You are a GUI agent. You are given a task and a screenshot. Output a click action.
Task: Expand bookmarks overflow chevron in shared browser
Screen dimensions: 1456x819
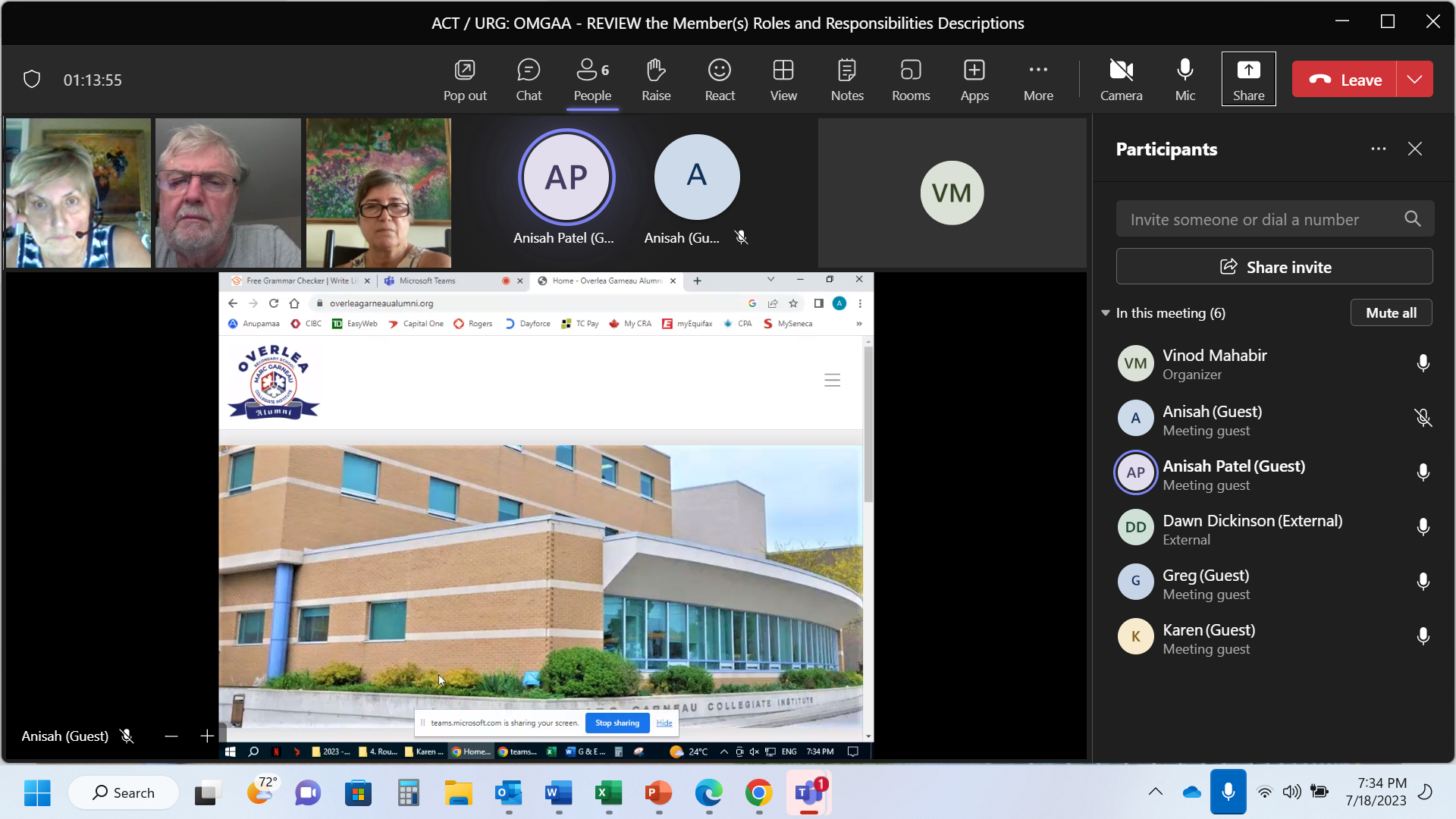tap(859, 324)
